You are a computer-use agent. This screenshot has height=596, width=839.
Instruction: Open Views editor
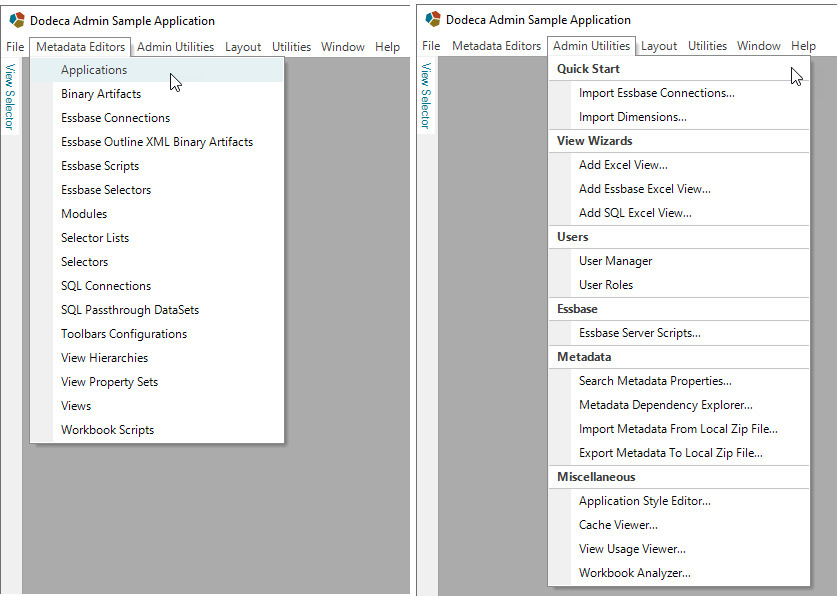[x=157, y=406]
